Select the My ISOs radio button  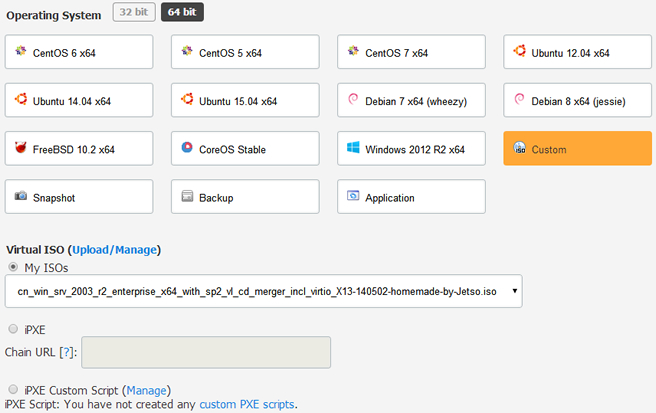pos(12,267)
